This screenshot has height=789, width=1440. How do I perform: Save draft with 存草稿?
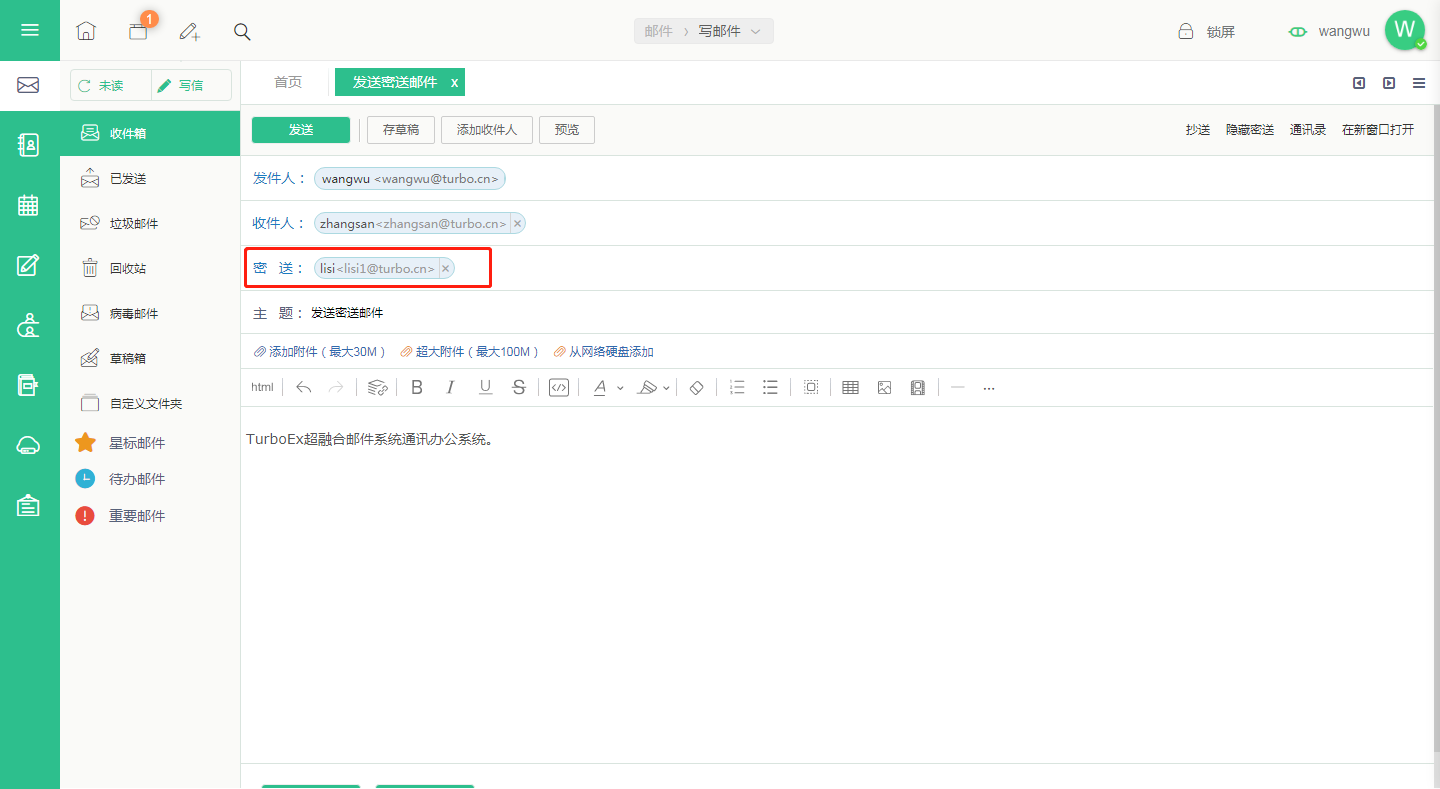tap(401, 130)
